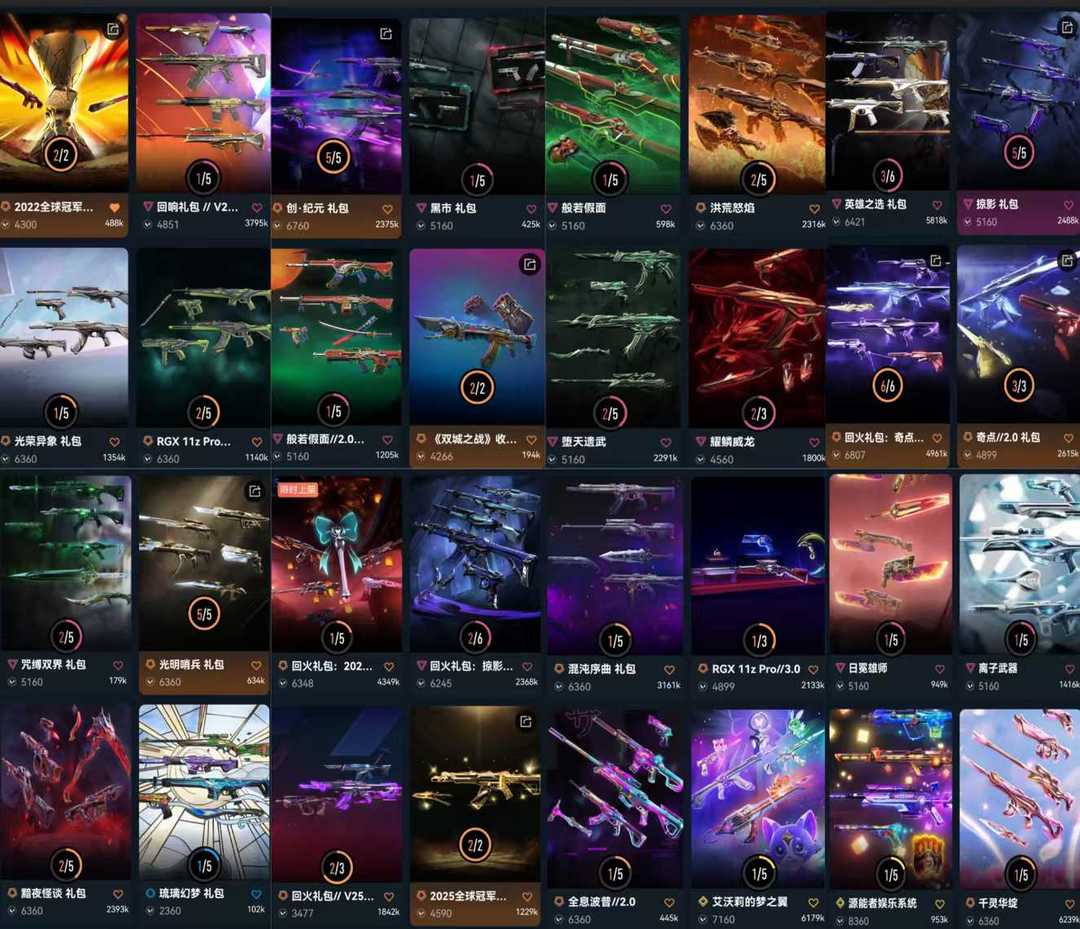The height and width of the screenshot is (929, 1080).
Task: Click share icon on 2022全球冠军 card
Action: pyautogui.click(x=113, y=29)
